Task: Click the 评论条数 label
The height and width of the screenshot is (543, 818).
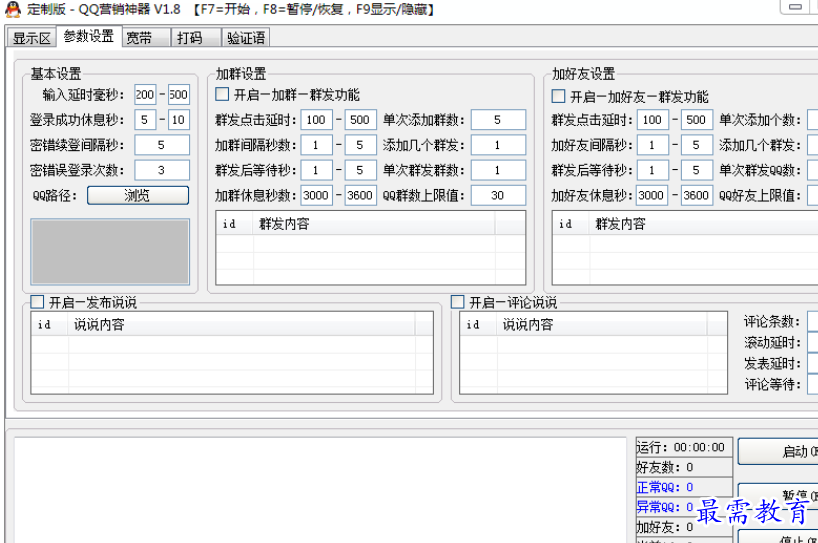Action: point(772,321)
